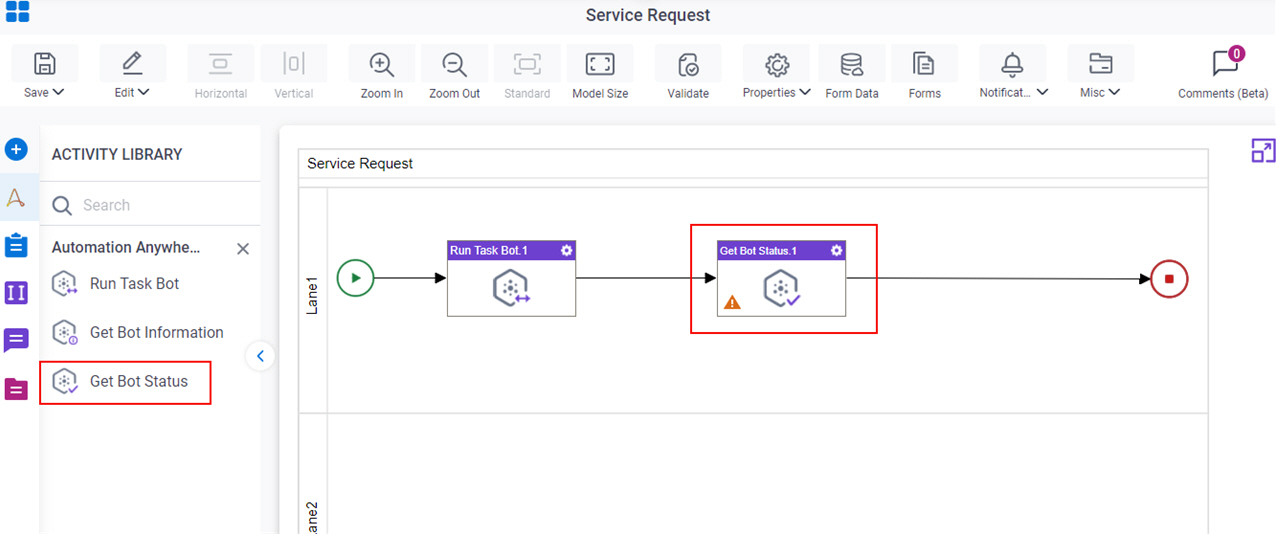Expand the Edit dropdown
Screen dimensions: 1276x534
coord(144,93)
